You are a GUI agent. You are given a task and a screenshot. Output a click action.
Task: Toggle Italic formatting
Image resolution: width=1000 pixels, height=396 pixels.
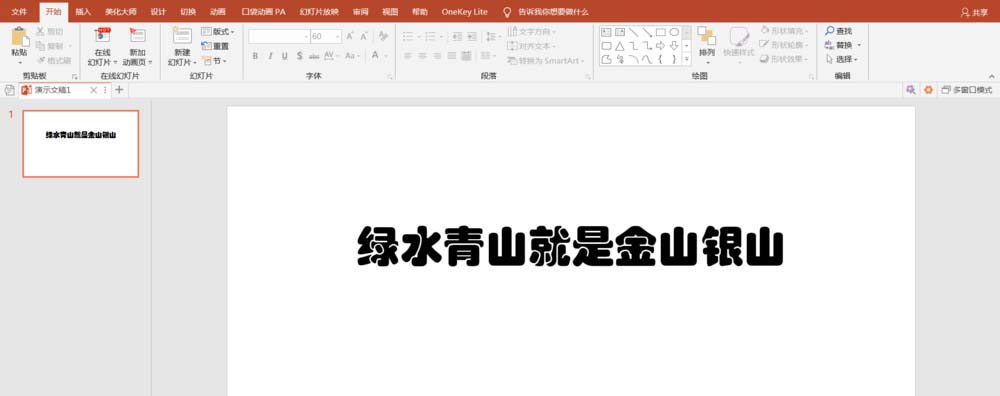click(x=270, y=56)
